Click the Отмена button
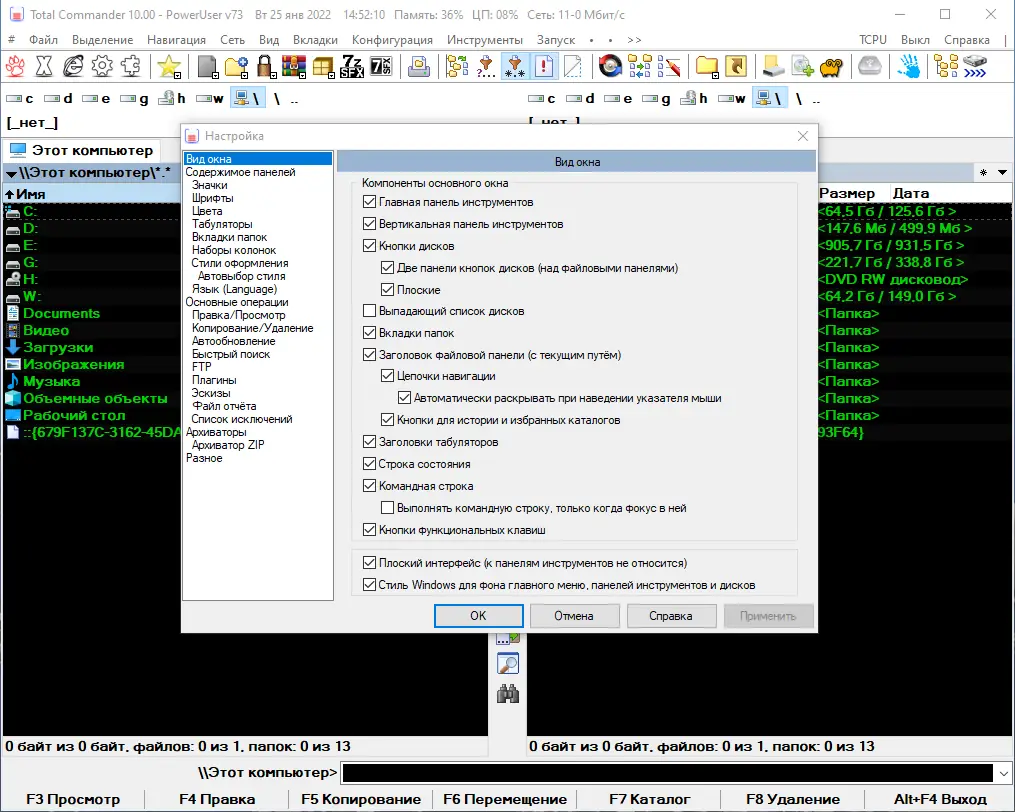 (574, 616)
